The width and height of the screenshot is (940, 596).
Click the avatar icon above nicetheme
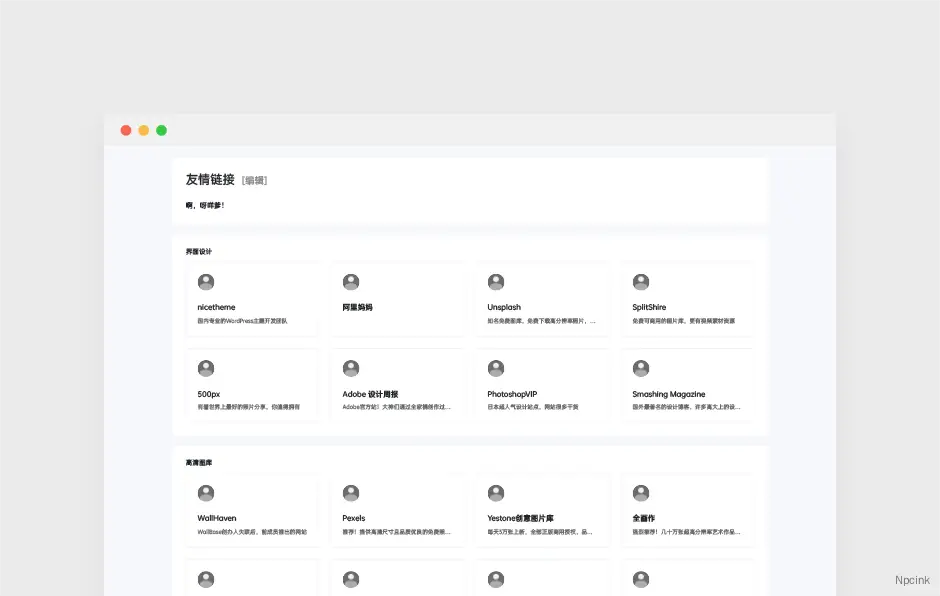click(x=206, y=282)
